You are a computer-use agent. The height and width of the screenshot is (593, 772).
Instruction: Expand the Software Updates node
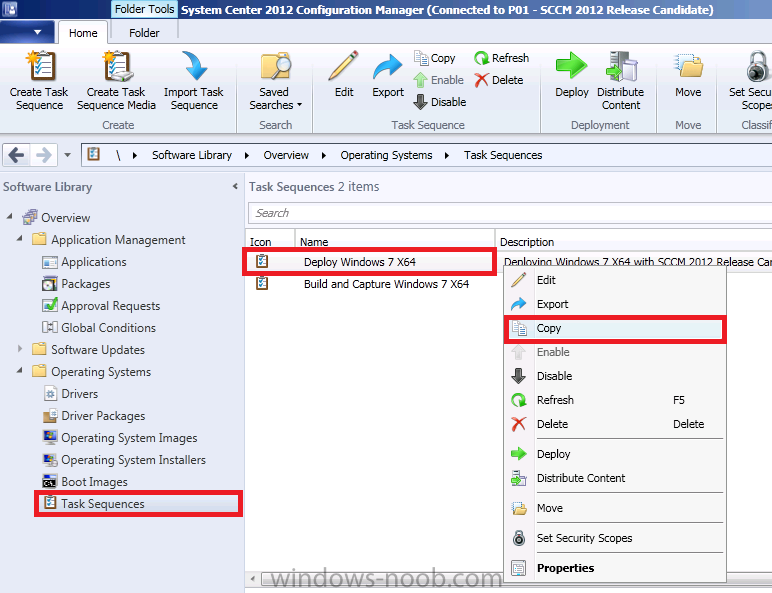(x=20, y=349)
